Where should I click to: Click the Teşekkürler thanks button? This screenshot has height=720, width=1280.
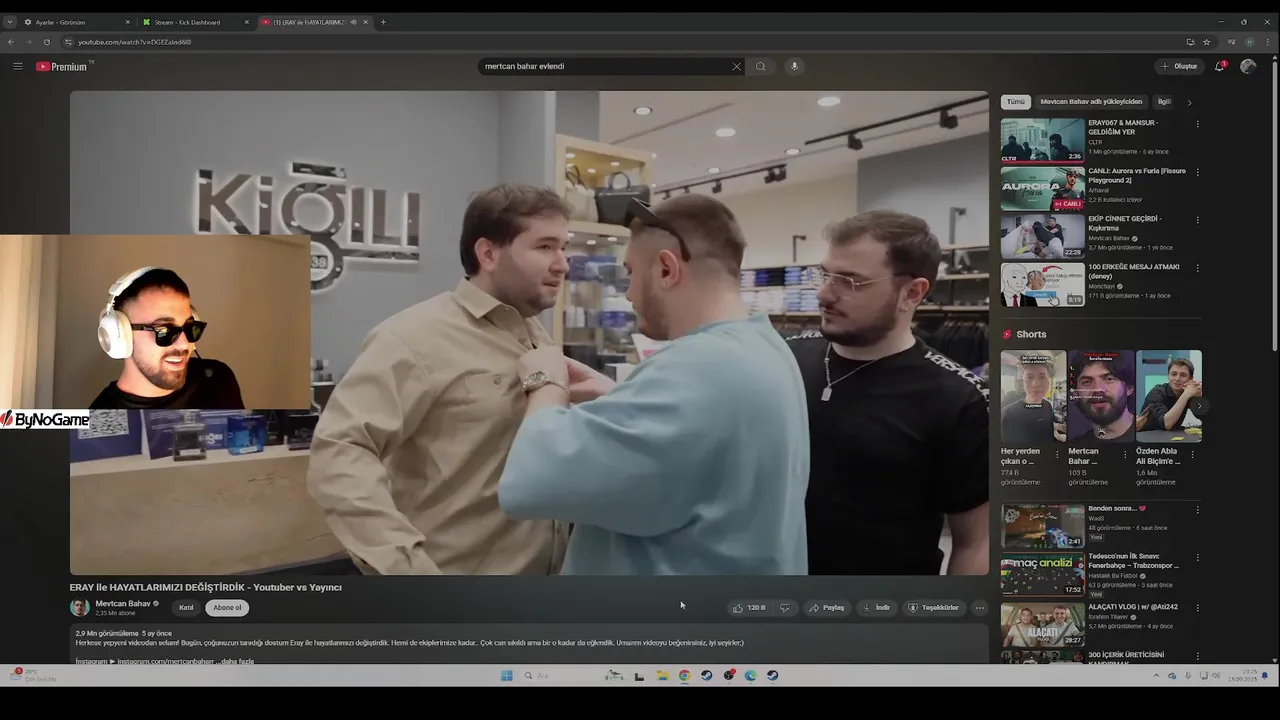click(x=933, y=607)
